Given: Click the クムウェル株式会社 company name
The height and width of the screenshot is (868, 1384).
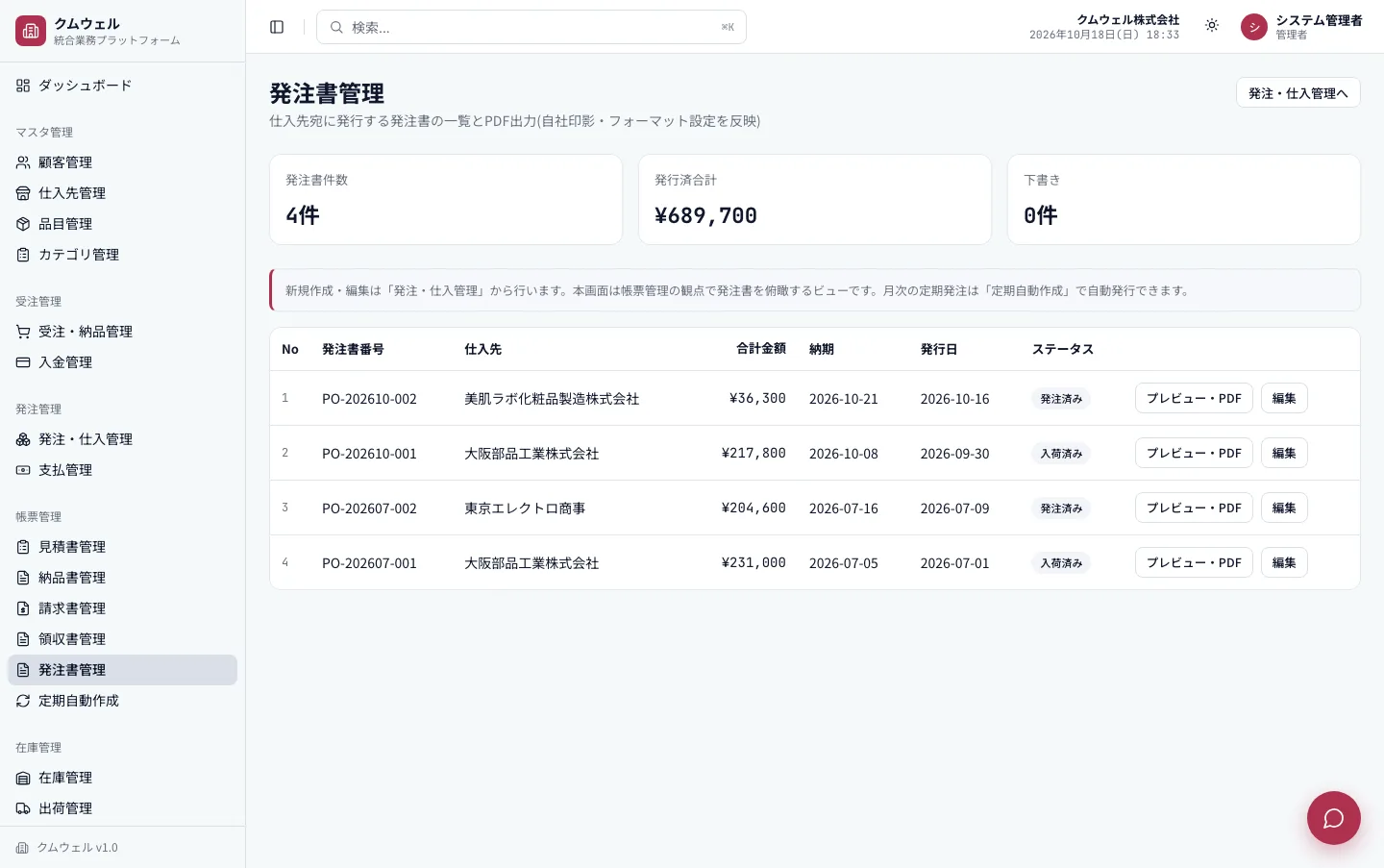Looking at the screenshot, I should point(1127,19).
